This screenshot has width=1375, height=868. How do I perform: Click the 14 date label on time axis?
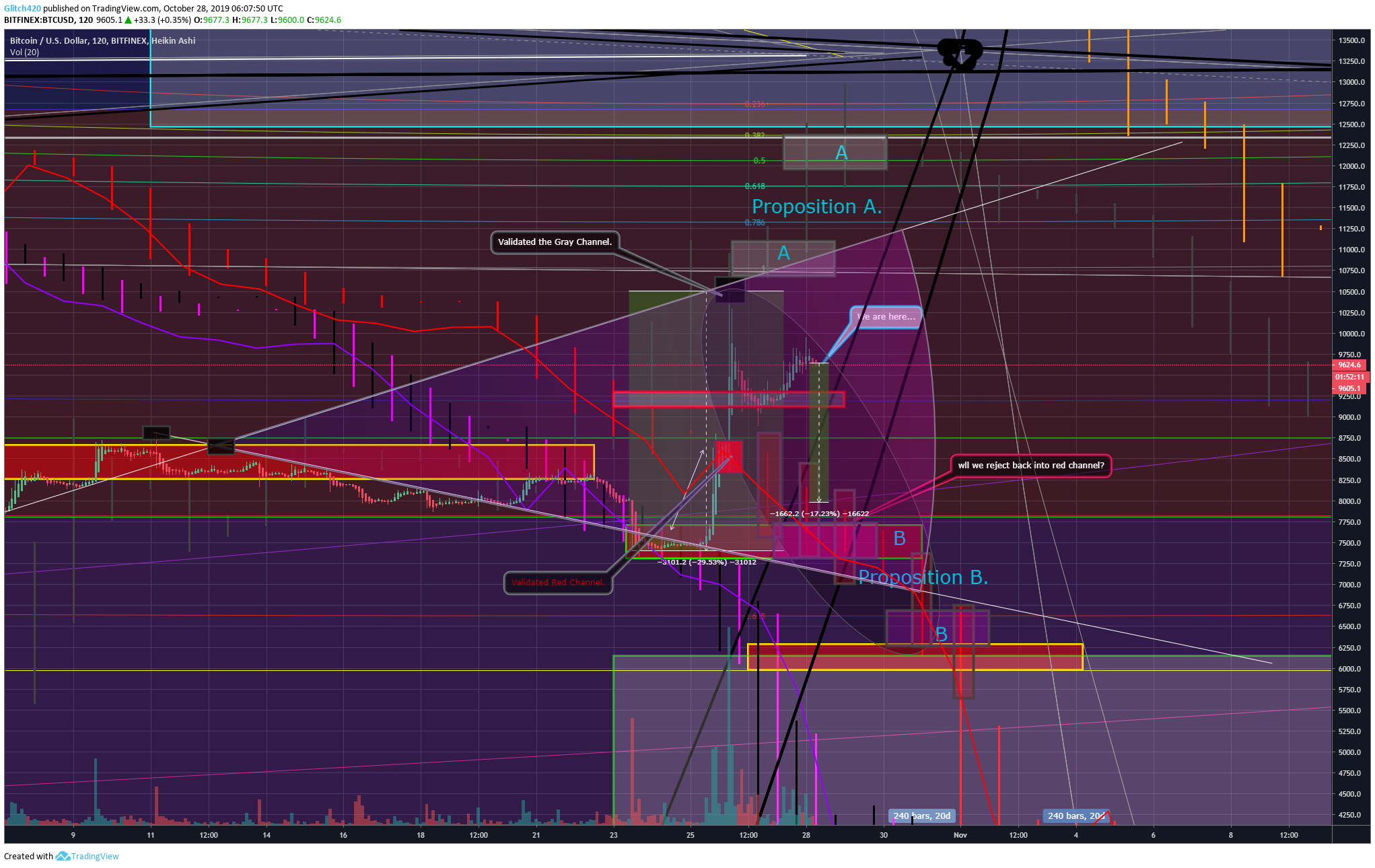tap(267, 835)
